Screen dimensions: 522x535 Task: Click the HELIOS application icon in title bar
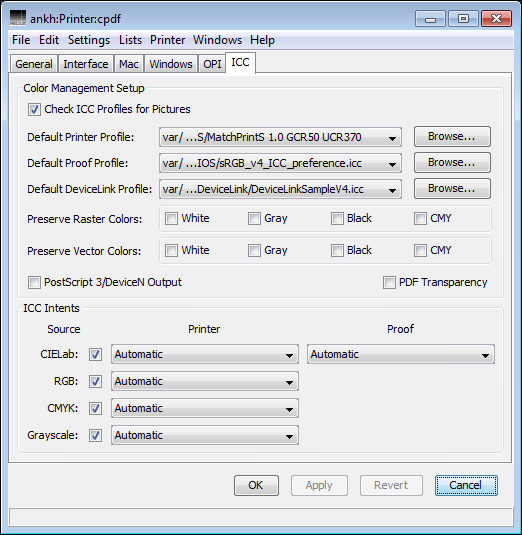point(17,18)
